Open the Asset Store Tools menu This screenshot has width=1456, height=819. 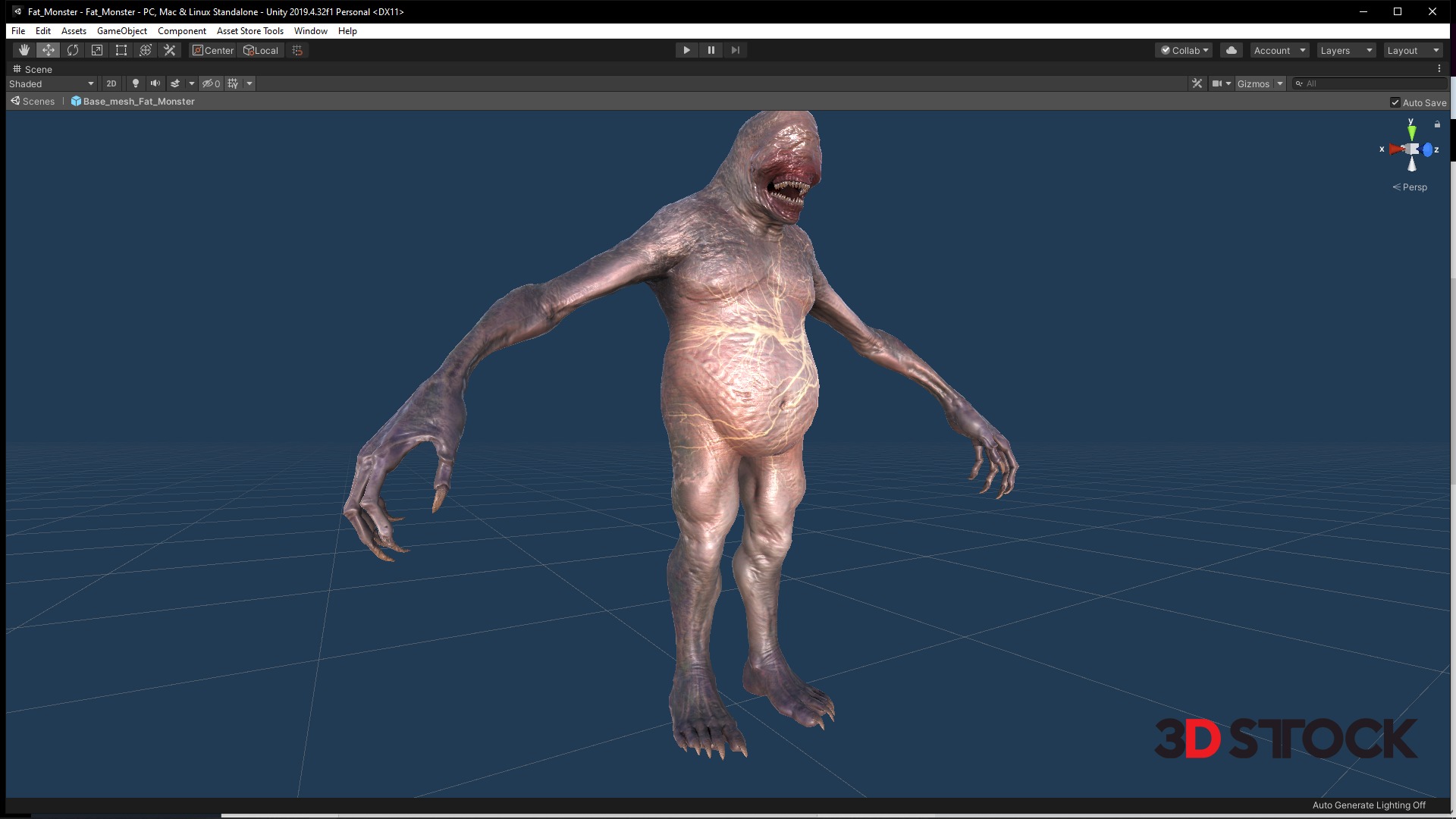click(249, 31)
